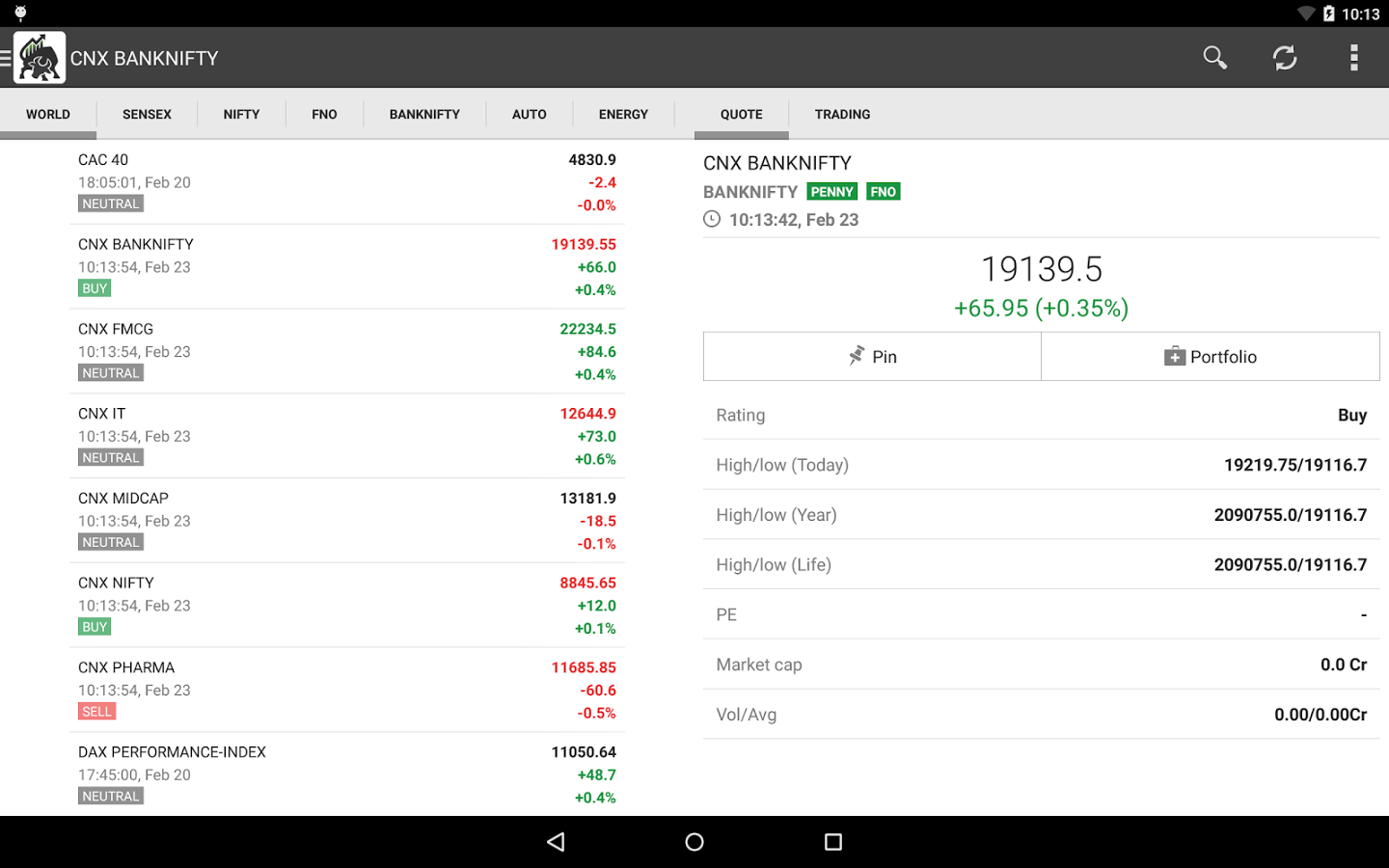The height and width of the screenshot is (868, 1389).
Task: Click the PE row
Action: pyautogui.click(x=1042, y=614)
